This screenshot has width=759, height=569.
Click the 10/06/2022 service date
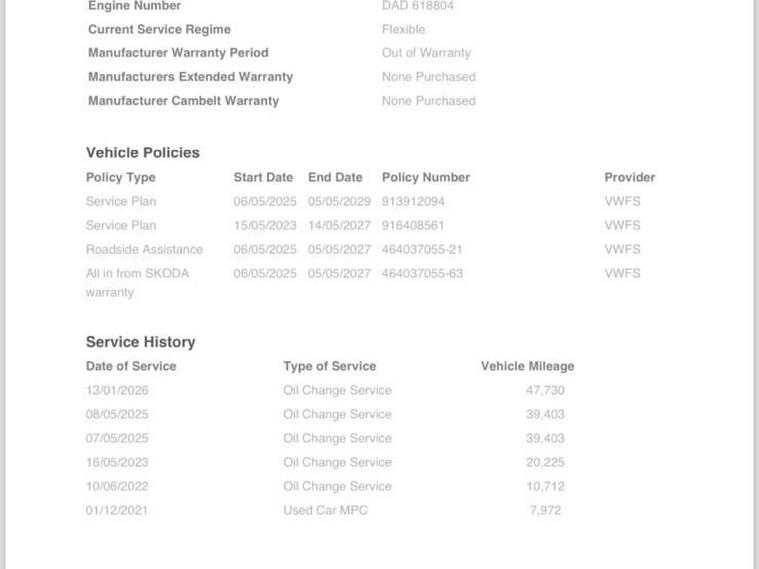click(x=117, y=486)
